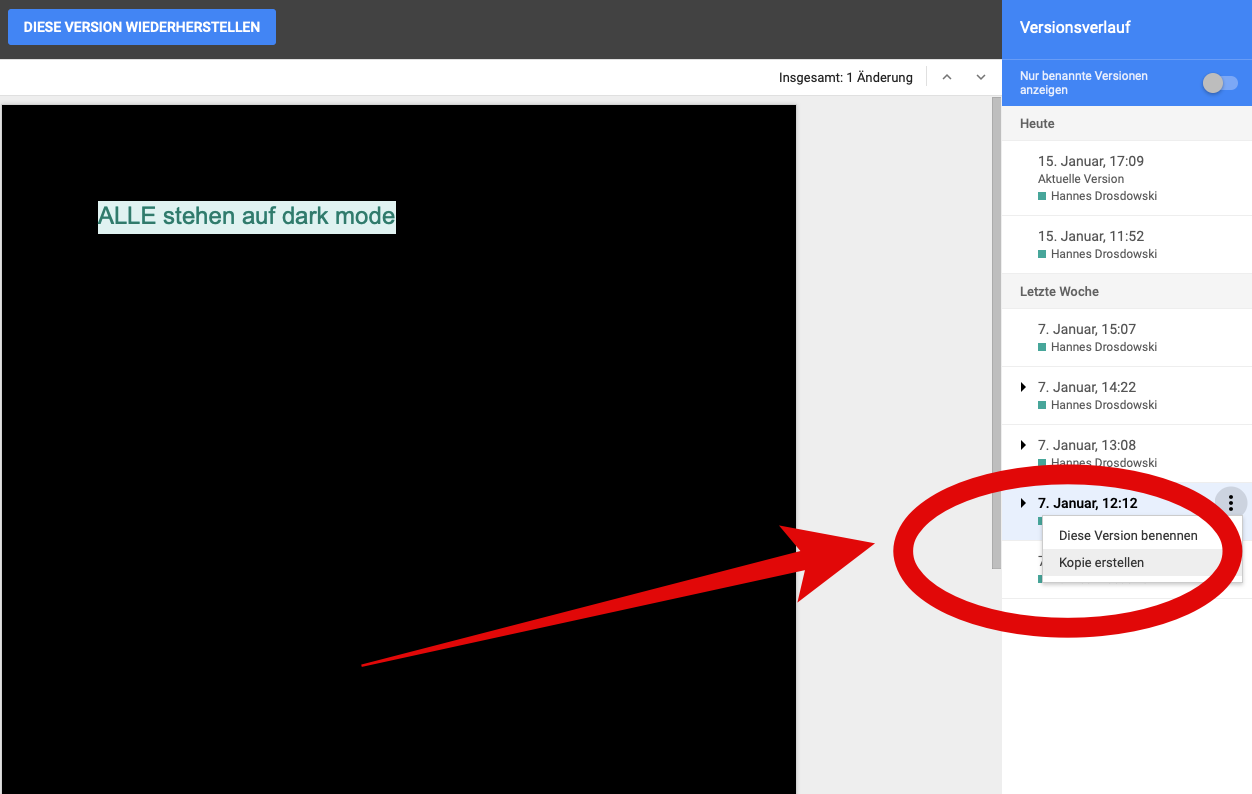
Task: Select version 15. Januar, 17:09
Action: (1127, 178)
